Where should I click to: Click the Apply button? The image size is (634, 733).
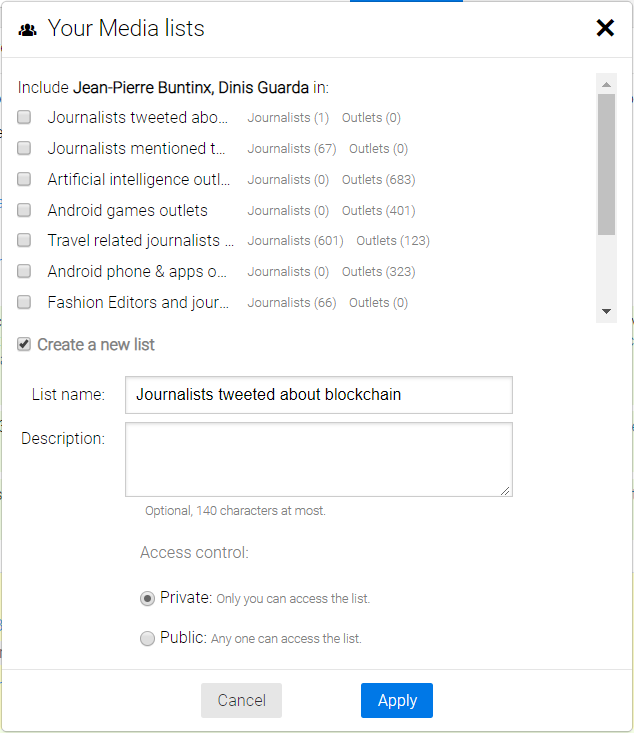coord(396,700)
